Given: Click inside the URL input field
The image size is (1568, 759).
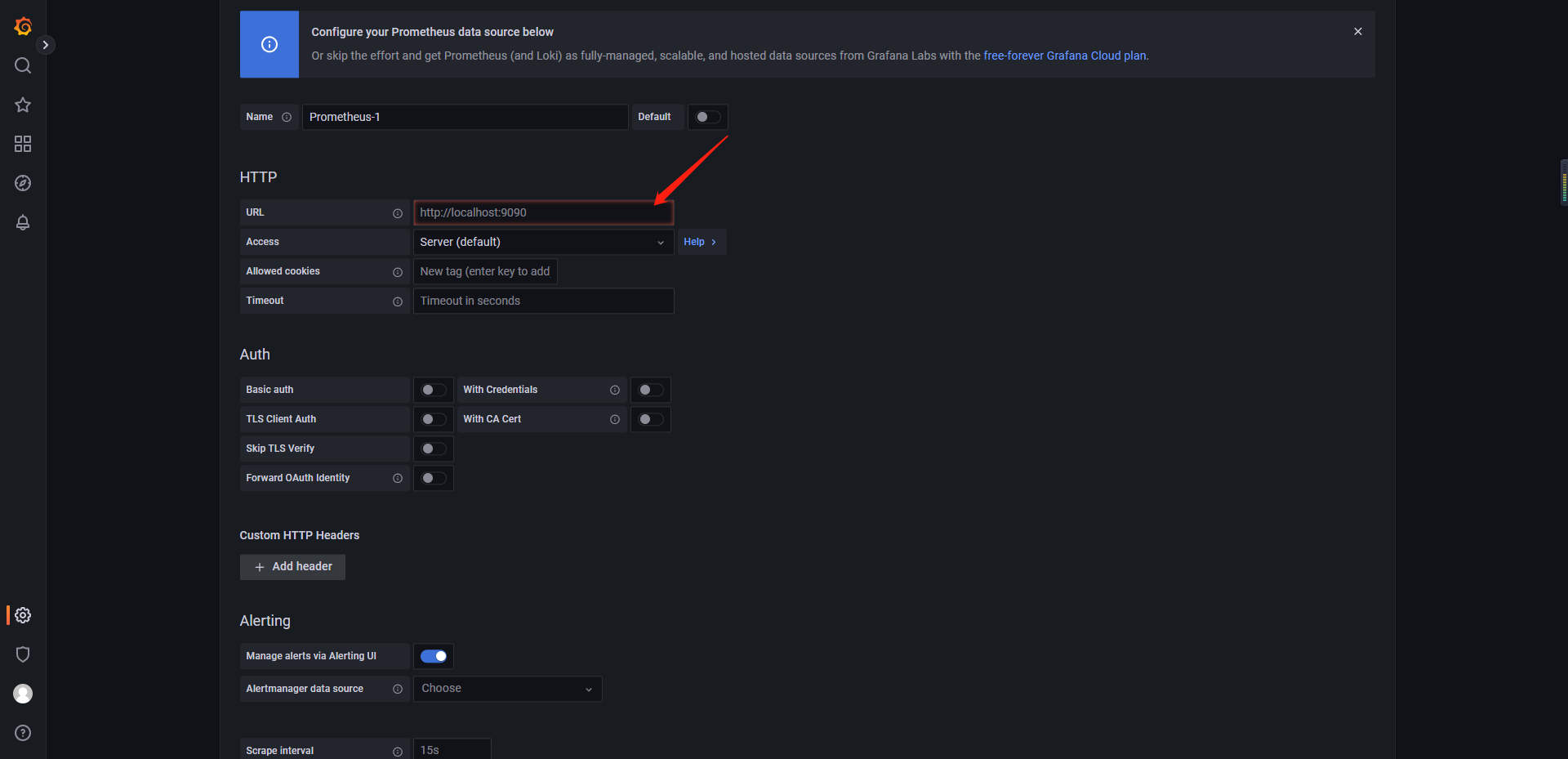Looking at the screenshot, I should pyautogui.click(x=543, y=212).
